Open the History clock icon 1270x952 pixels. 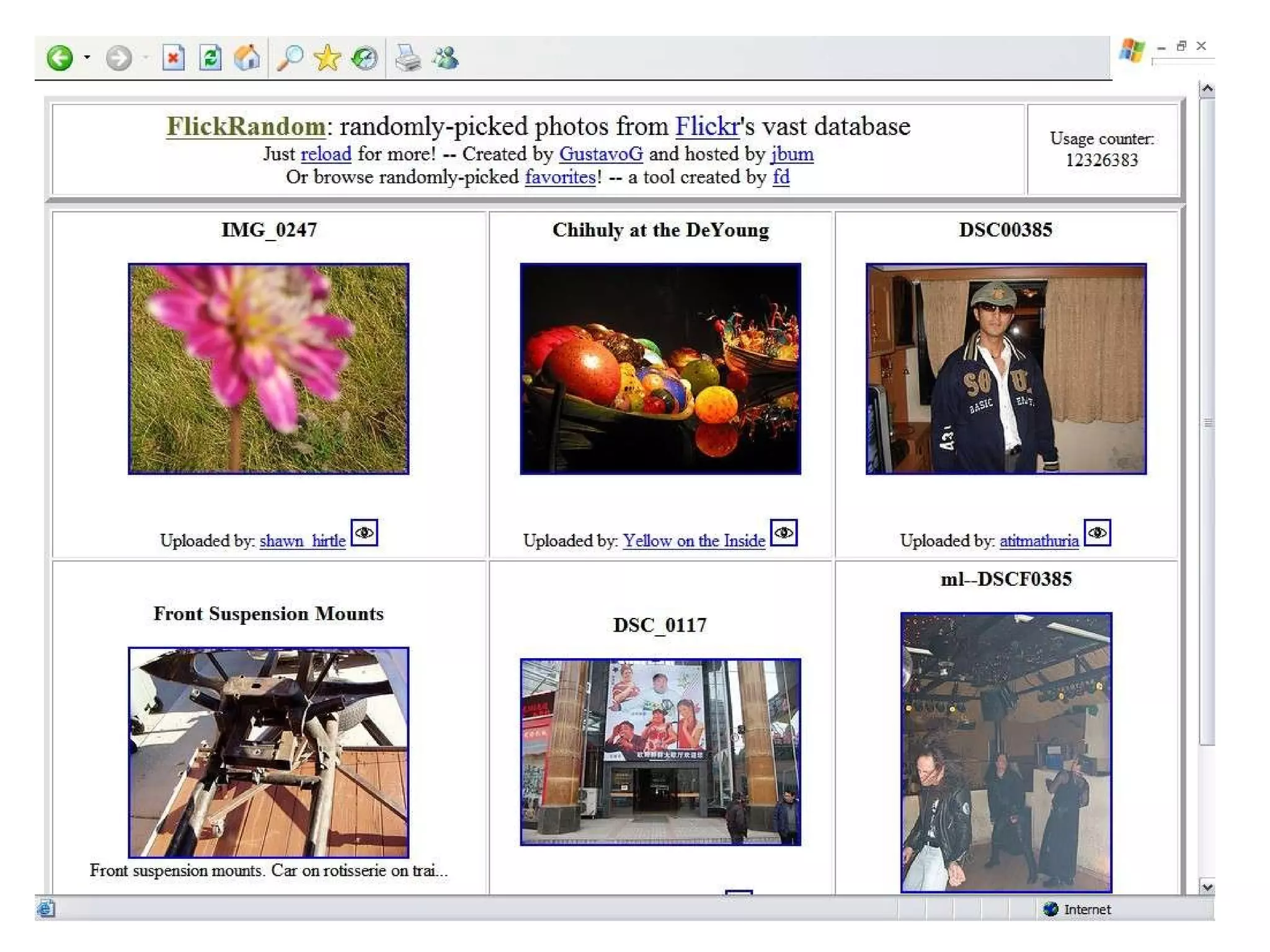point(364,58)
